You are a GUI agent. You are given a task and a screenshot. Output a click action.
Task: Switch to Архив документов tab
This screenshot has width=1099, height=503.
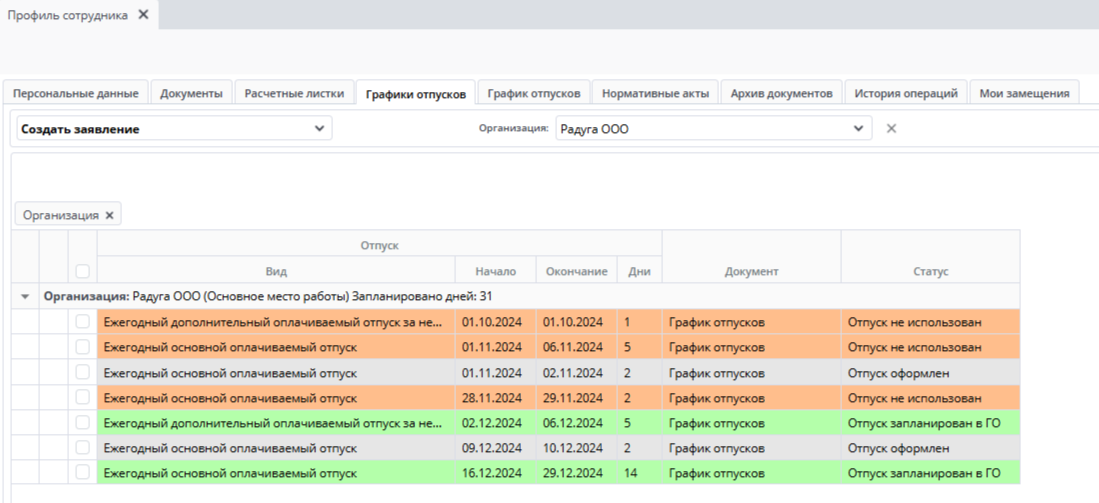tap(781, 94)
